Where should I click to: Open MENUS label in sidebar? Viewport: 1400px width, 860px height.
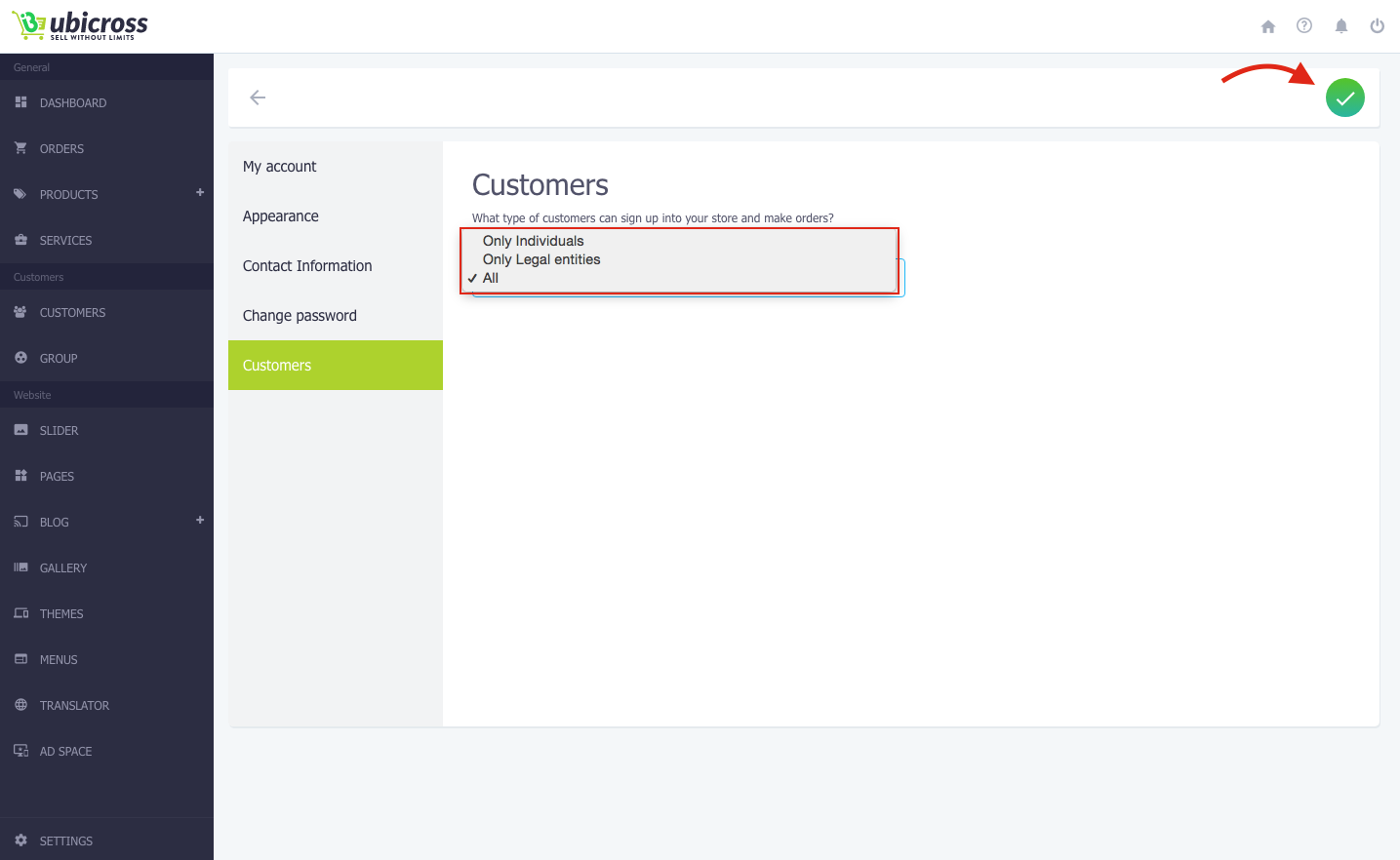(59, 660)
